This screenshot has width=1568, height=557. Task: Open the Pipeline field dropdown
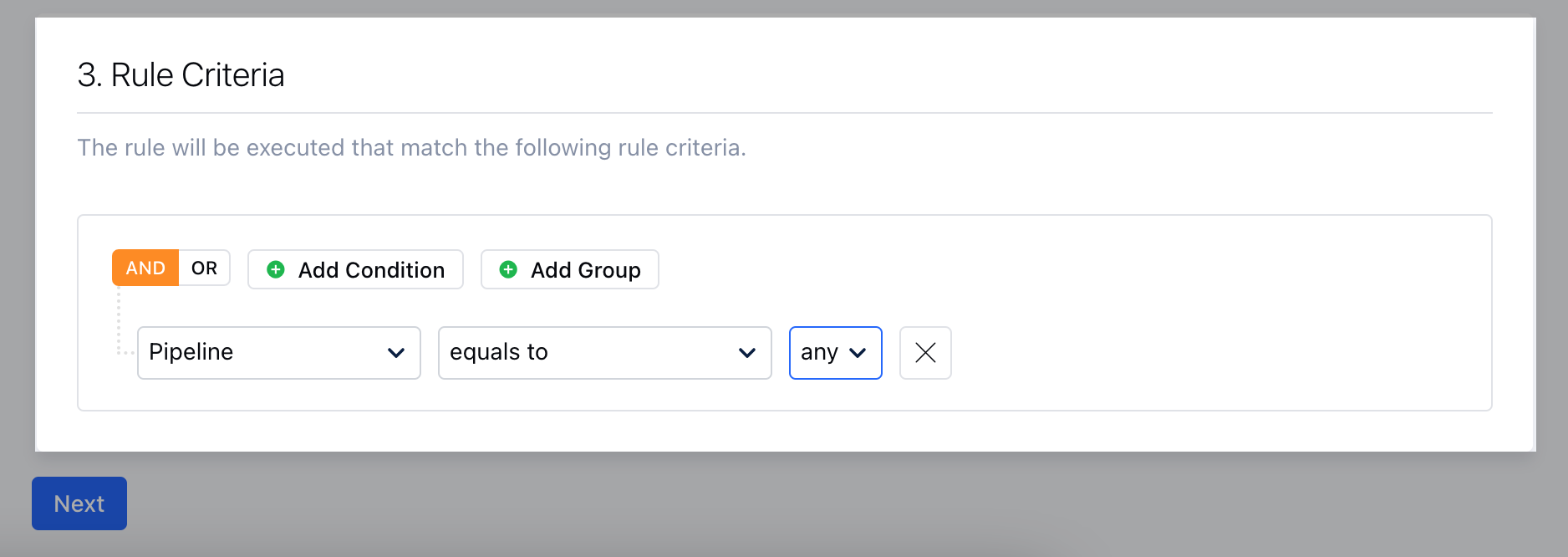point(279,353)
